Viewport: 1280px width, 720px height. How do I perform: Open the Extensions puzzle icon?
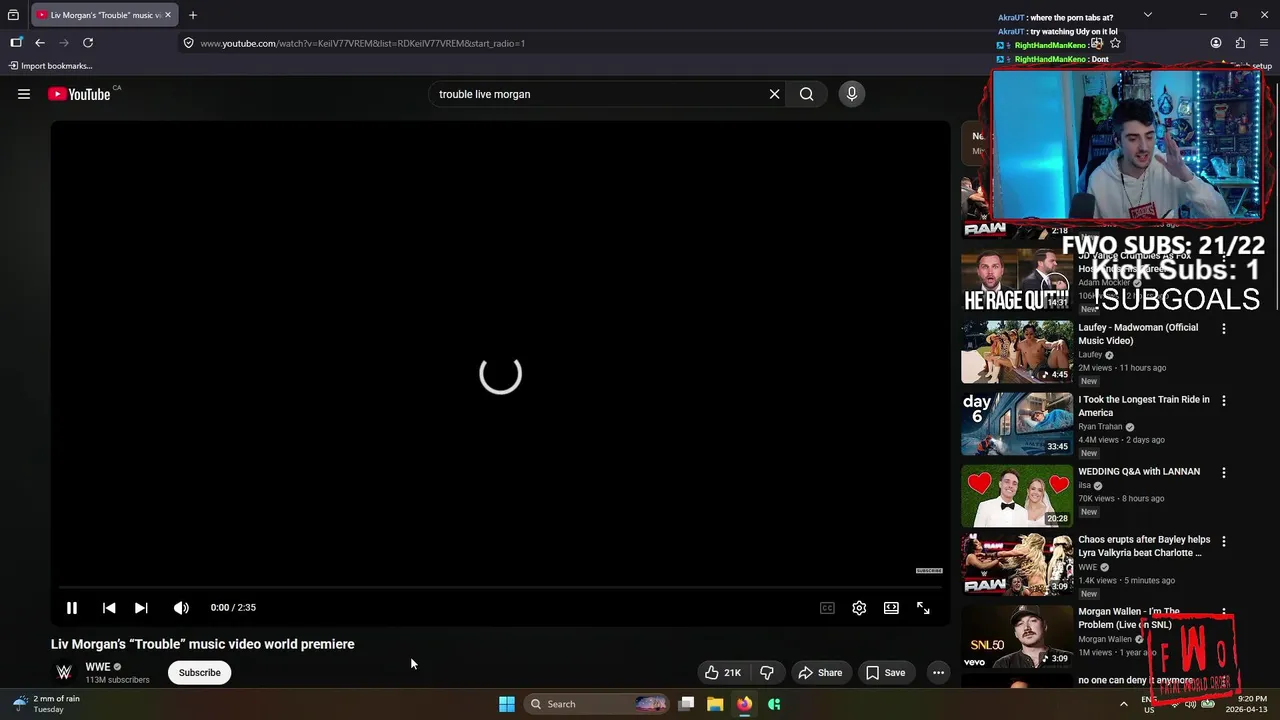coord(1240,43)
